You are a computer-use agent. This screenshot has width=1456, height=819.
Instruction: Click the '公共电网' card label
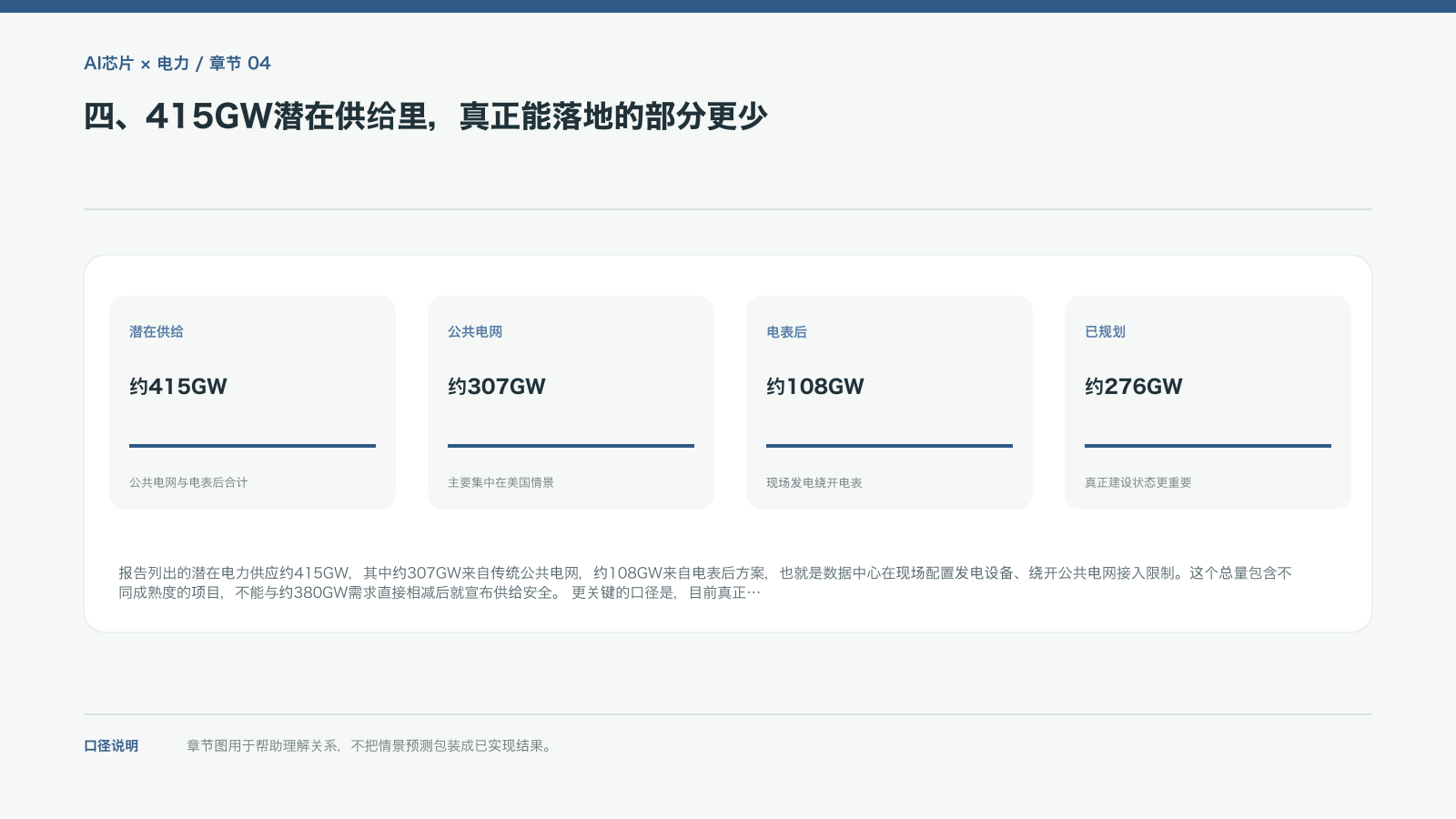click(x=475, y=332)
